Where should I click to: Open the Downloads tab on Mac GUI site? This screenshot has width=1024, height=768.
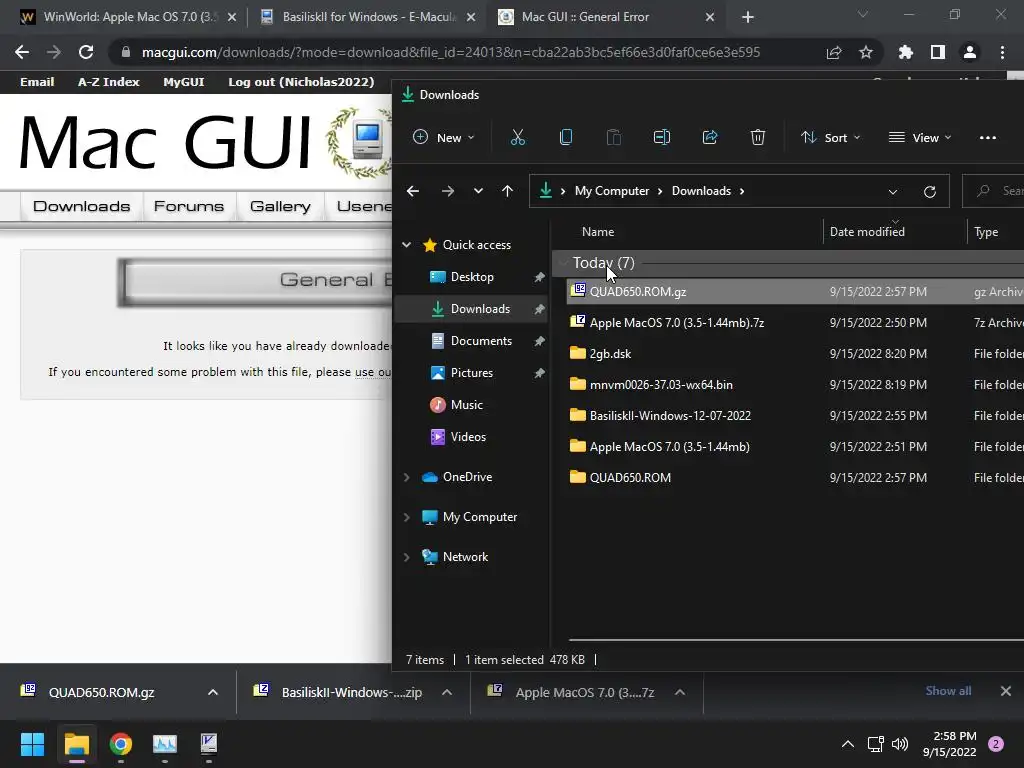82,206
